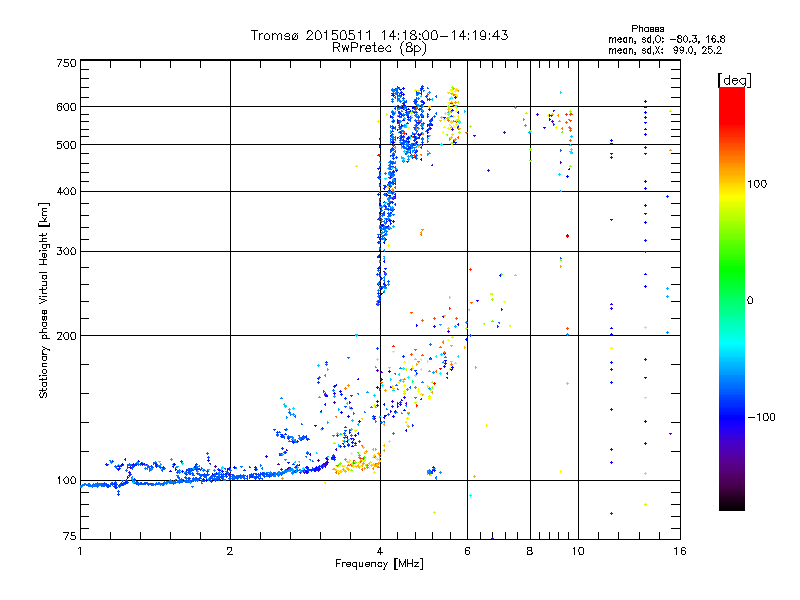The image size is (800, 600).
Task: Click the 300 tick label on the y-axis
Action: (x=67, y=251)
